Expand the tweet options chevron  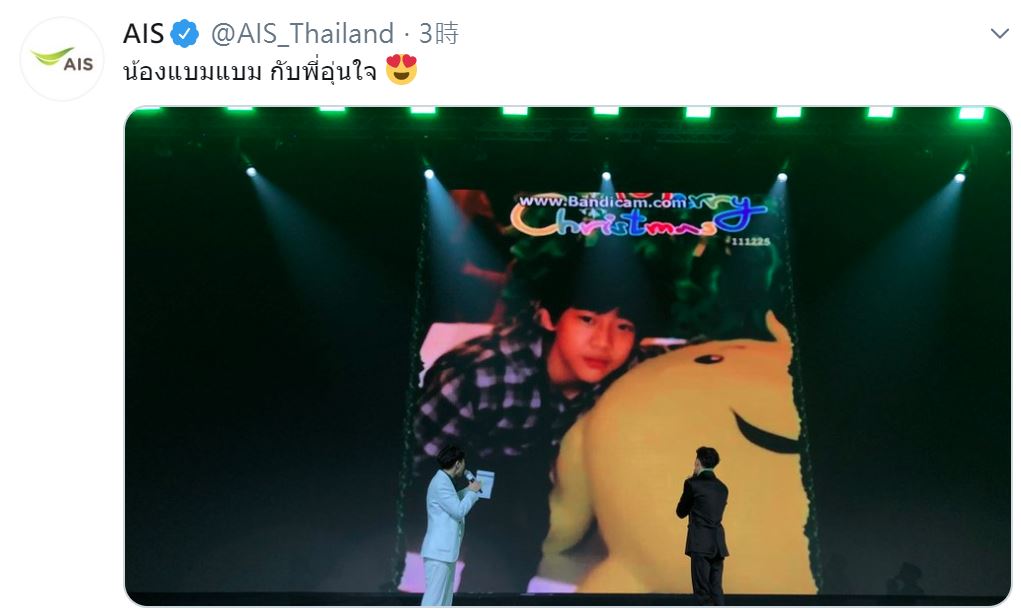[x=1000, y=33]
